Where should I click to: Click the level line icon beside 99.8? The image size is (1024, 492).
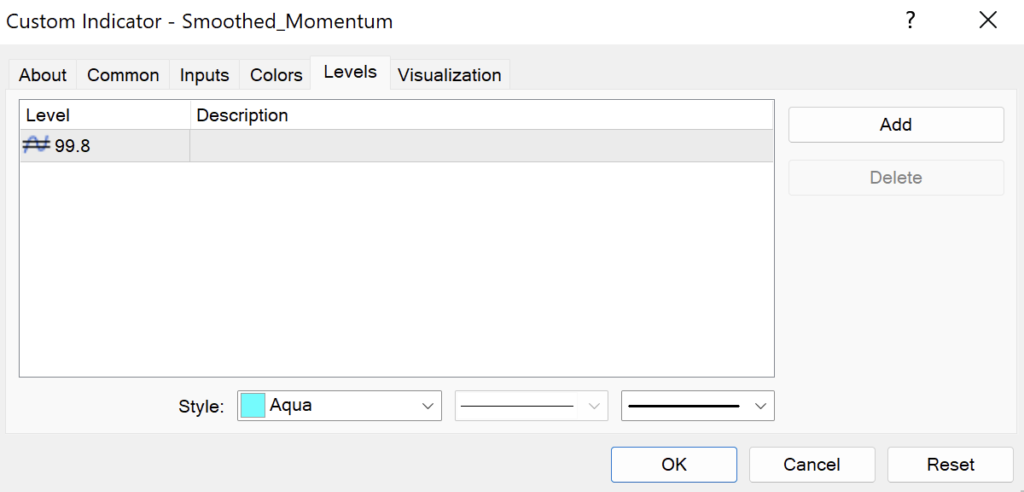36,146
